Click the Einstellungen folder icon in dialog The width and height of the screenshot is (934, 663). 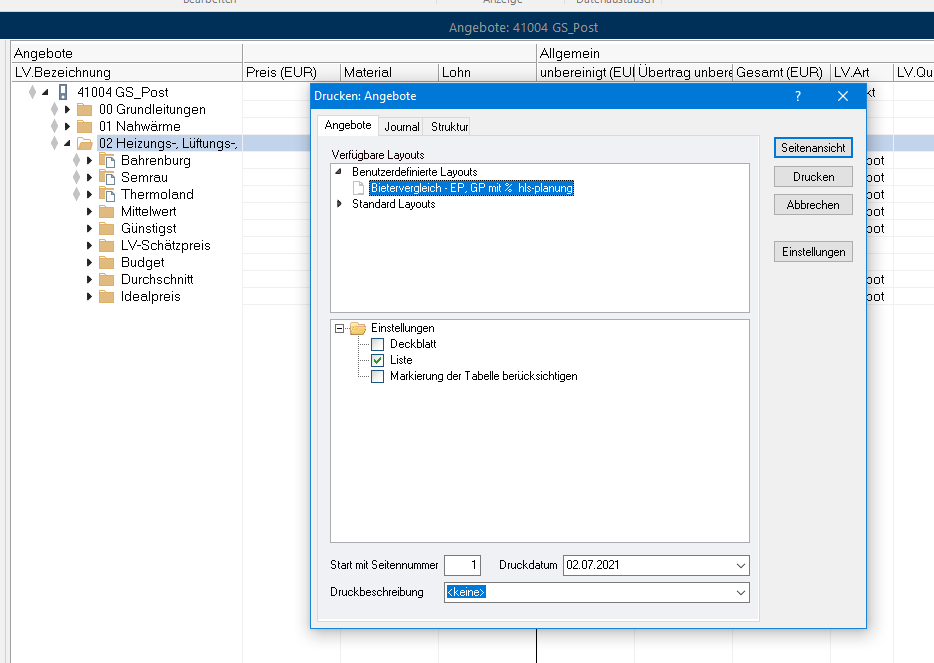point(358,328)
